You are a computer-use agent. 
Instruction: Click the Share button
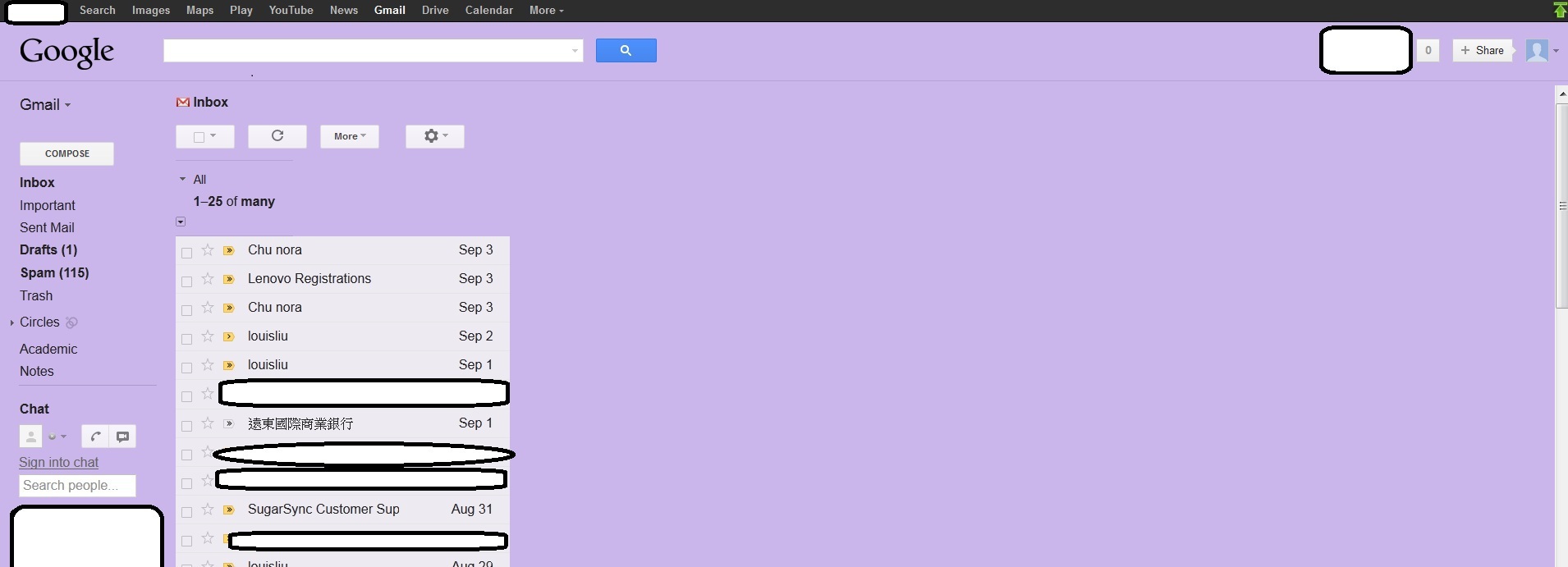[1482, 50]
